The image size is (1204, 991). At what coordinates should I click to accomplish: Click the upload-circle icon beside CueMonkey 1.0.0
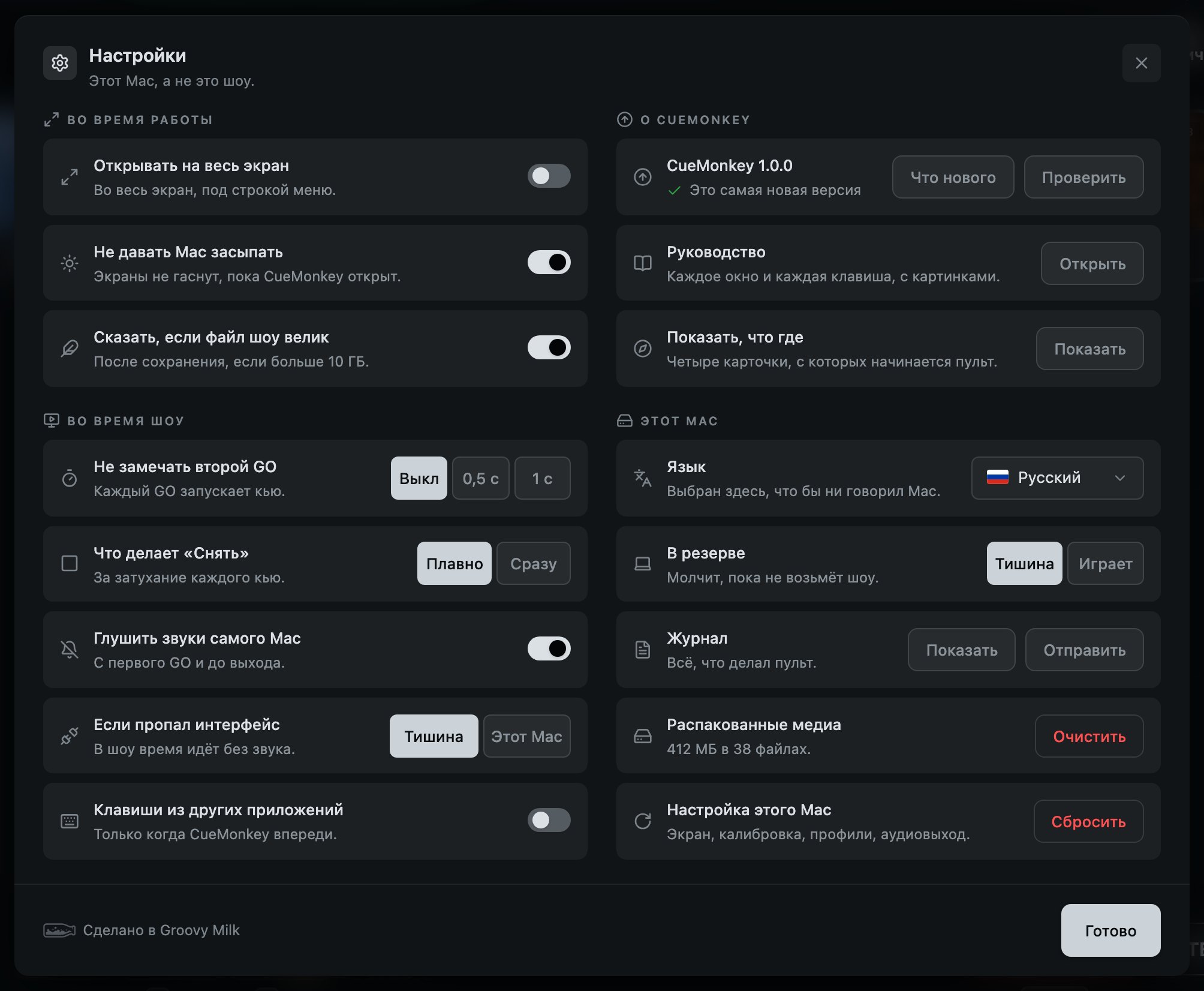pos(643,177)
